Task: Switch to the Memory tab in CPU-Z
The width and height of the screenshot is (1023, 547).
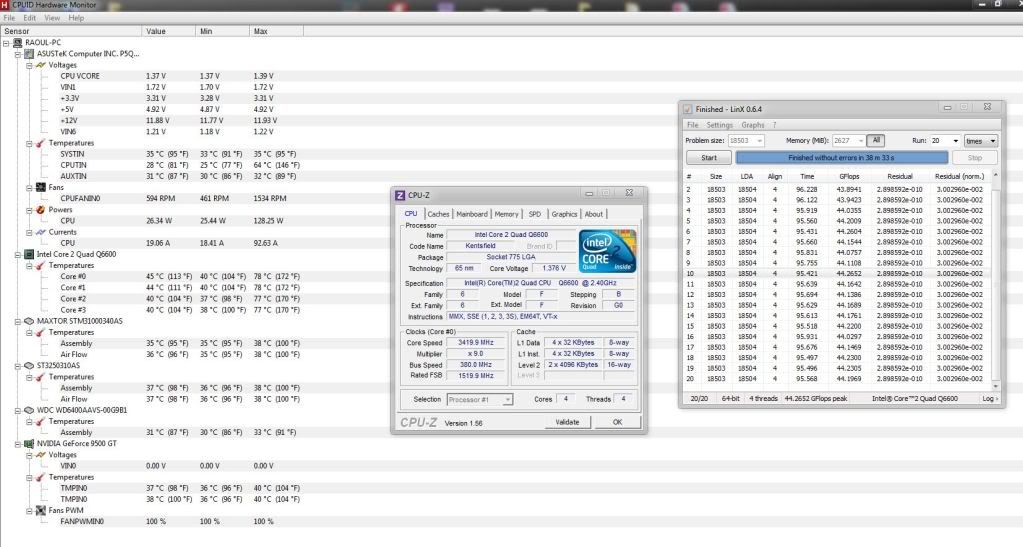Action: point(506,214)
